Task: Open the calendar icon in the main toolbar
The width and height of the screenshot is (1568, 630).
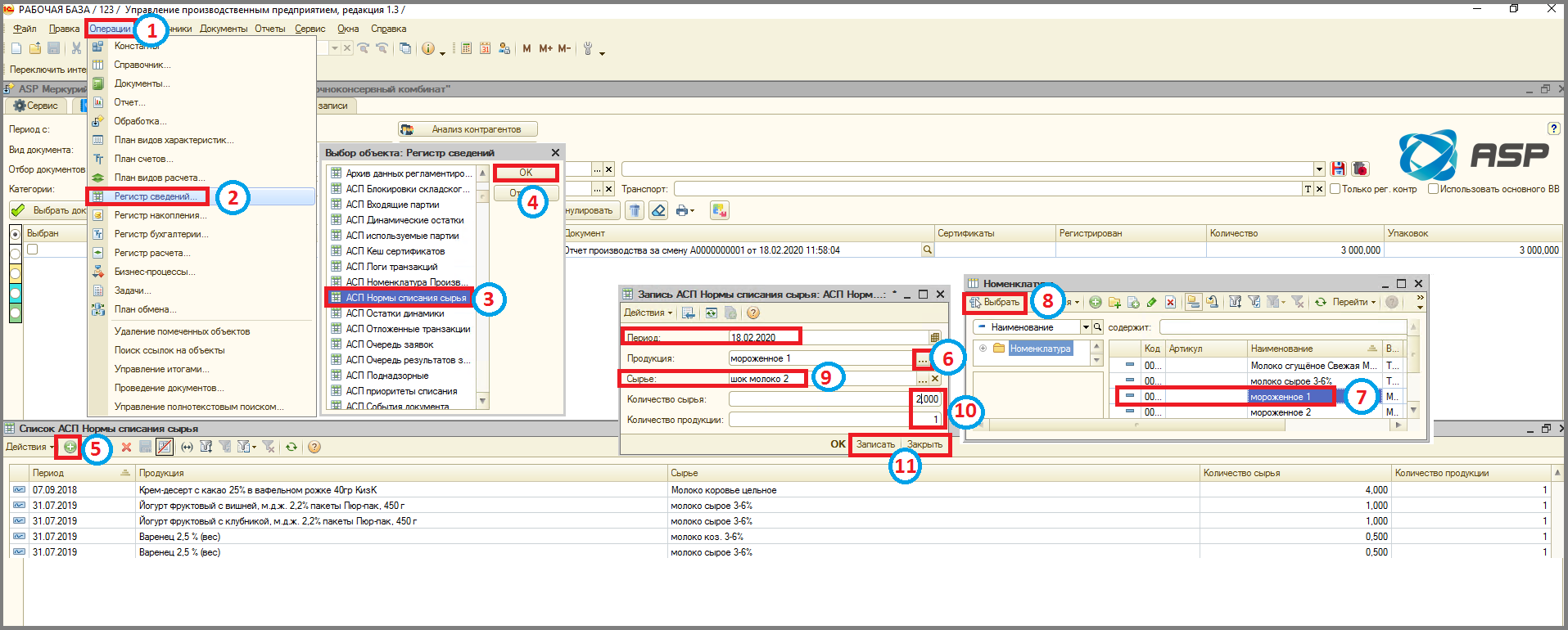Action: tap(485, 48)
